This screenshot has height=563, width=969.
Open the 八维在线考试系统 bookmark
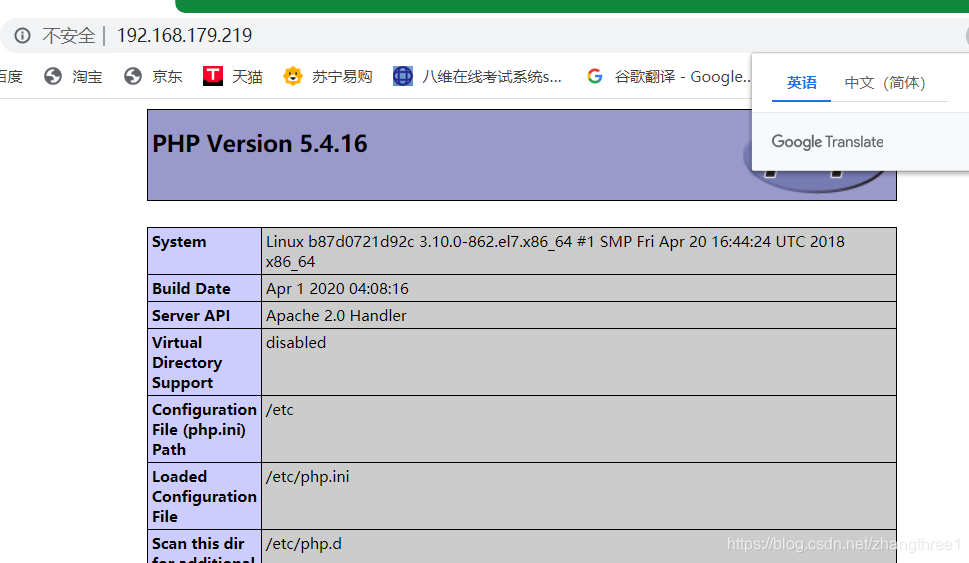[x=477, y=77]
